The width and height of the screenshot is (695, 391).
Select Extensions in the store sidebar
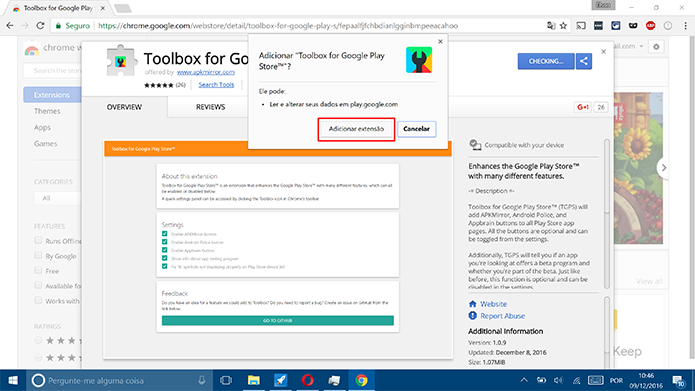point(52,95)
